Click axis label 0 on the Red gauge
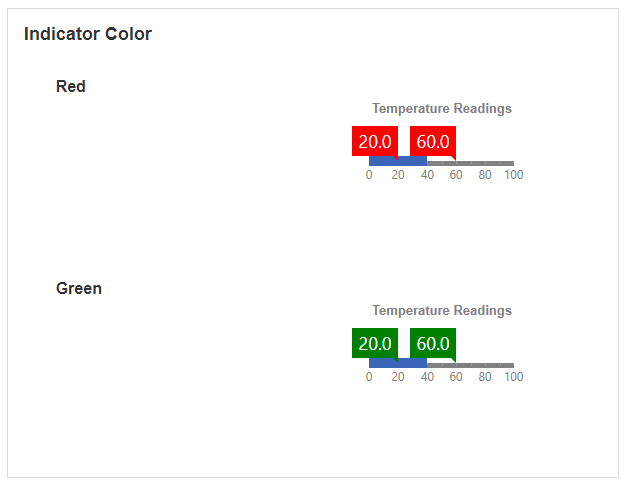Viewport: 626px width, 488px height. point(369,175)
